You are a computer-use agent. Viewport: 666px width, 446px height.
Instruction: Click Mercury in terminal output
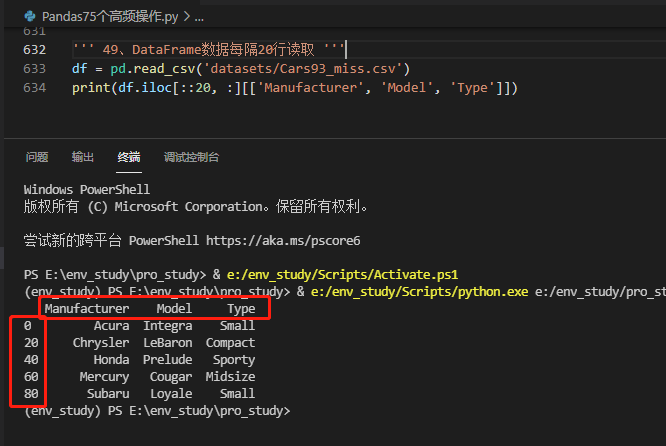(x=104, y=377)
